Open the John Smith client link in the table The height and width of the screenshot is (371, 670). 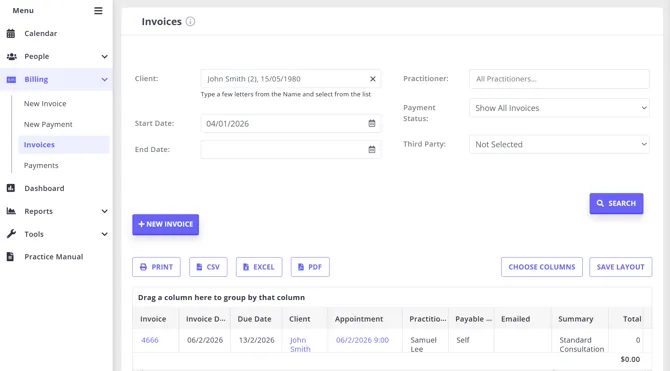[300, 344]
